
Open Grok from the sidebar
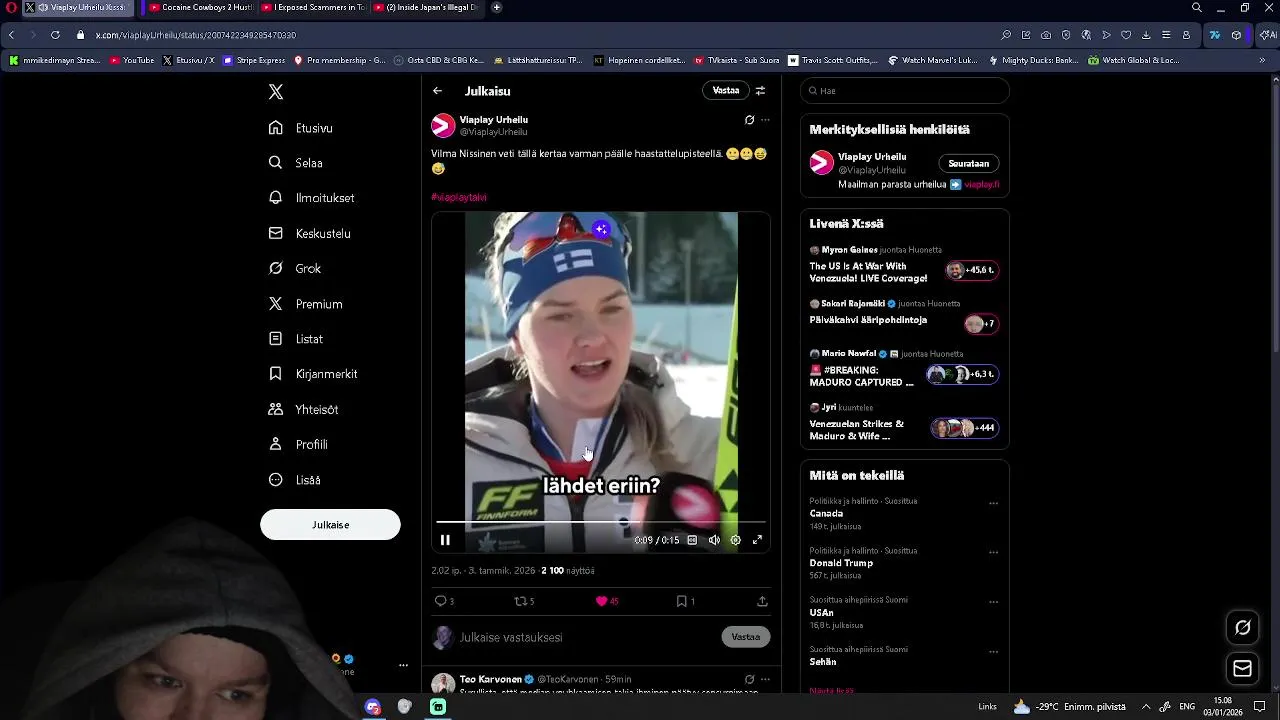coord(294,268)
